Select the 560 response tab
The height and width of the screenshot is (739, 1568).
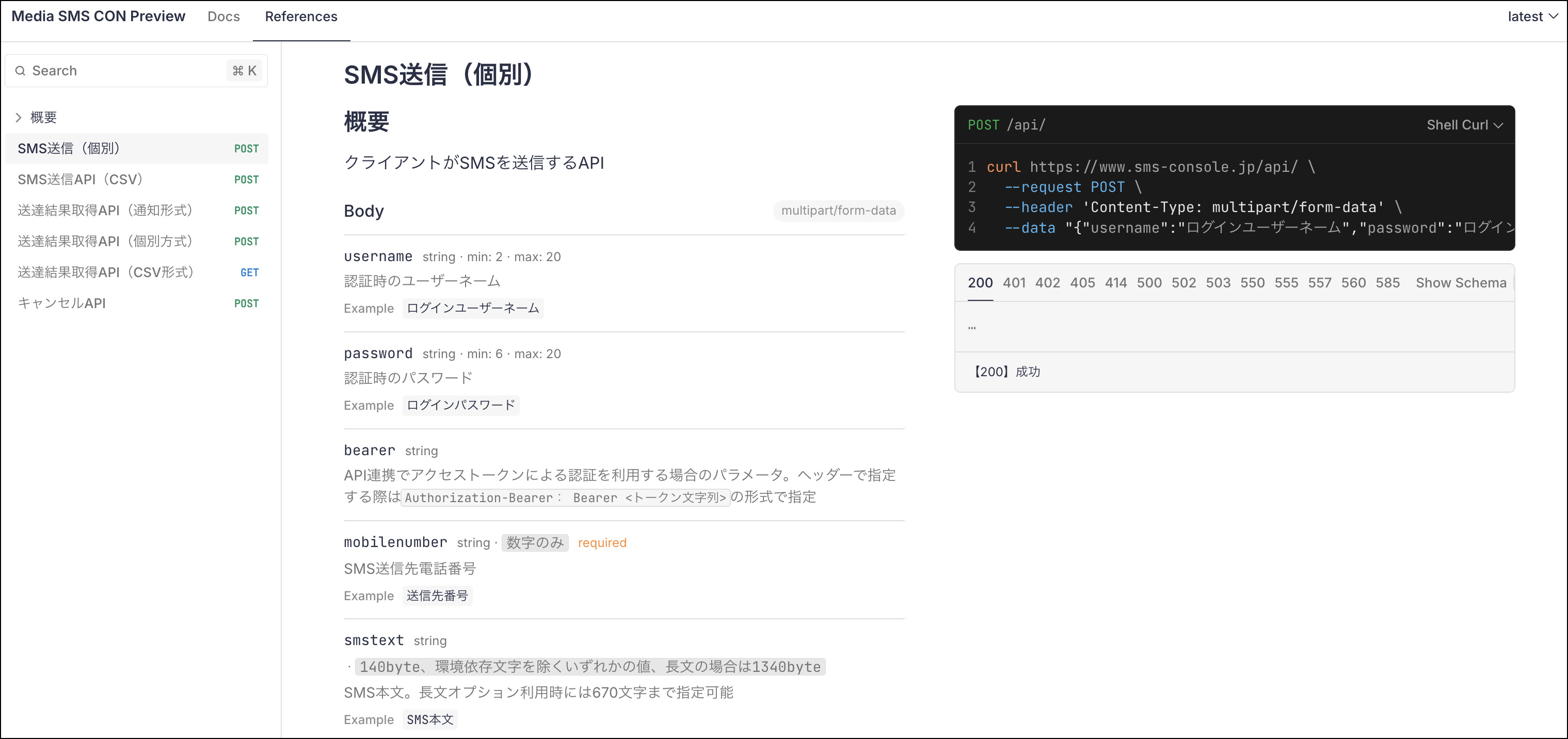[x=1353, y=283]
